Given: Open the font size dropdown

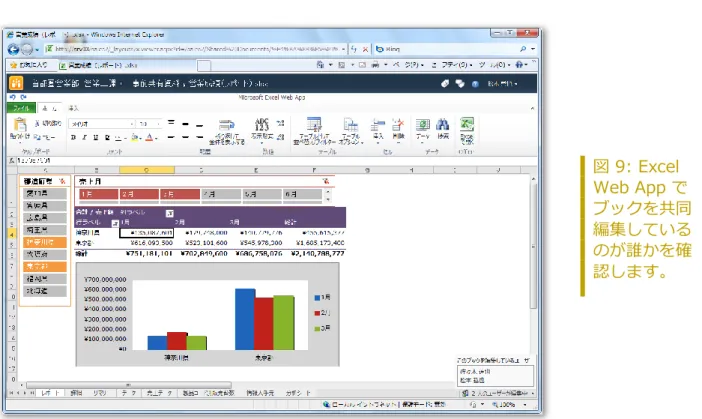Looking at the screenshot, I should click(158, 124).
